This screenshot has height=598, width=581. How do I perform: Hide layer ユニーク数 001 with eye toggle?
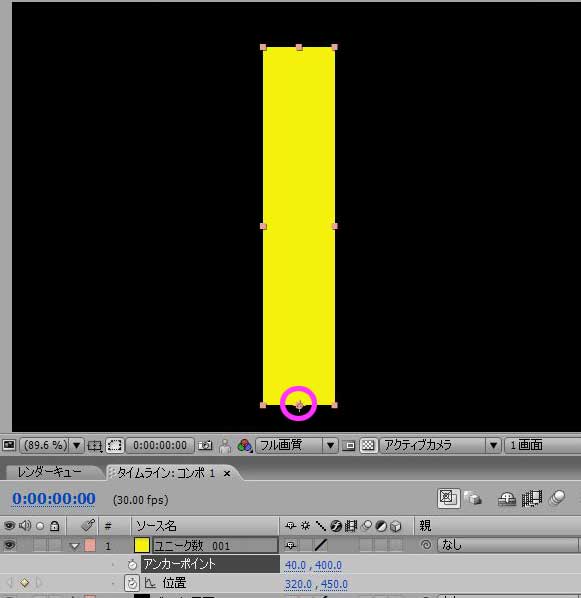tap(9, 545)
